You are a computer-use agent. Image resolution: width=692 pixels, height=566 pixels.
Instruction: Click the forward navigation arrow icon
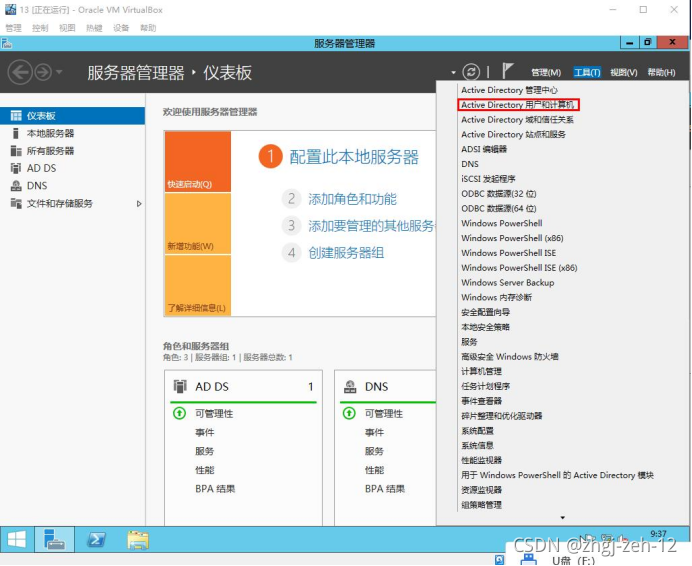[x=43, y=72]
